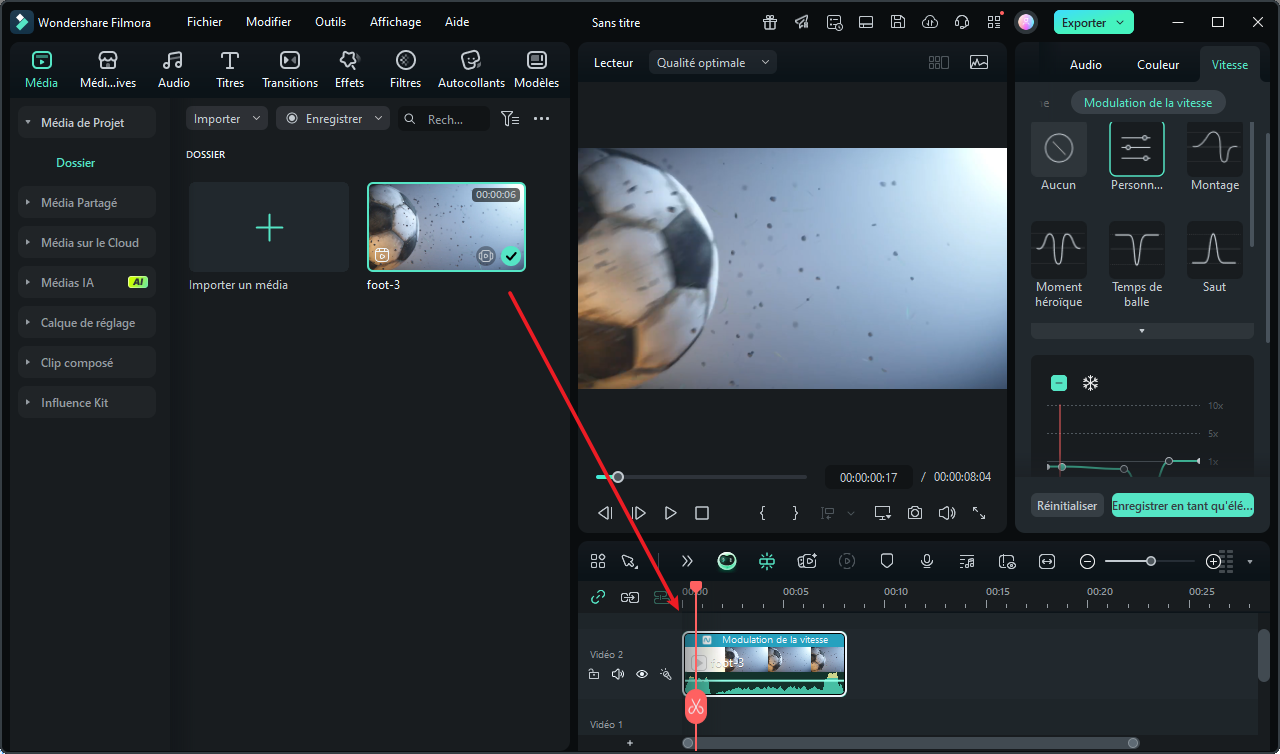Open the Autocollants panel

pyautogui.click(x=471, y=70)
